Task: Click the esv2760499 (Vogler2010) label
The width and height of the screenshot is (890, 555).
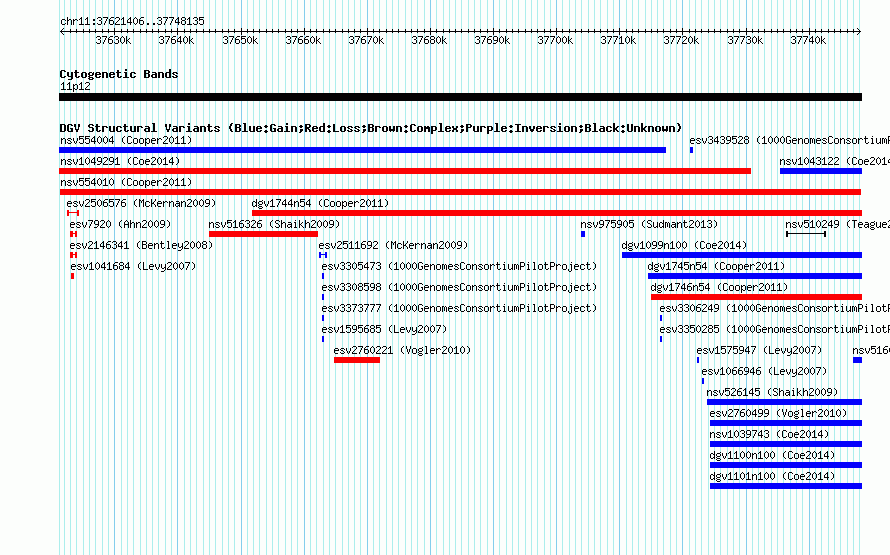Action: click(778, 413)
